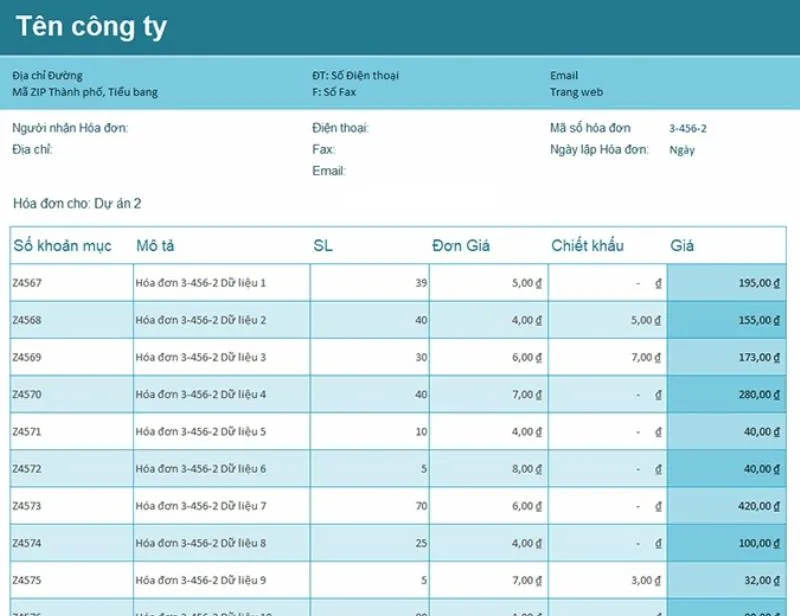Click item number cell Z4567
The image size is (800, 616).
[27, 283]
